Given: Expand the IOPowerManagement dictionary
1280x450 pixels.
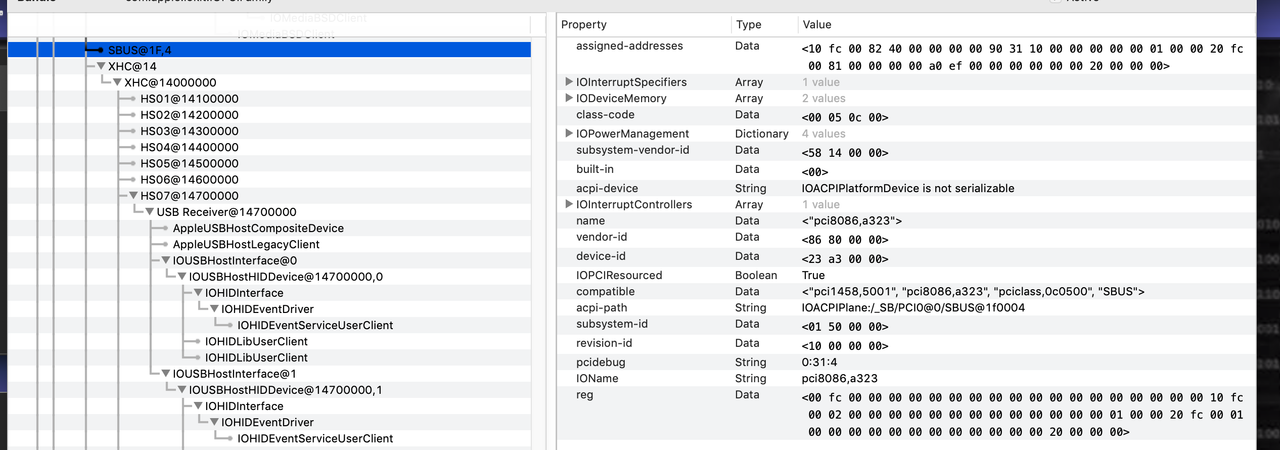Looking at the screenshot, I should tap(569, 134).
